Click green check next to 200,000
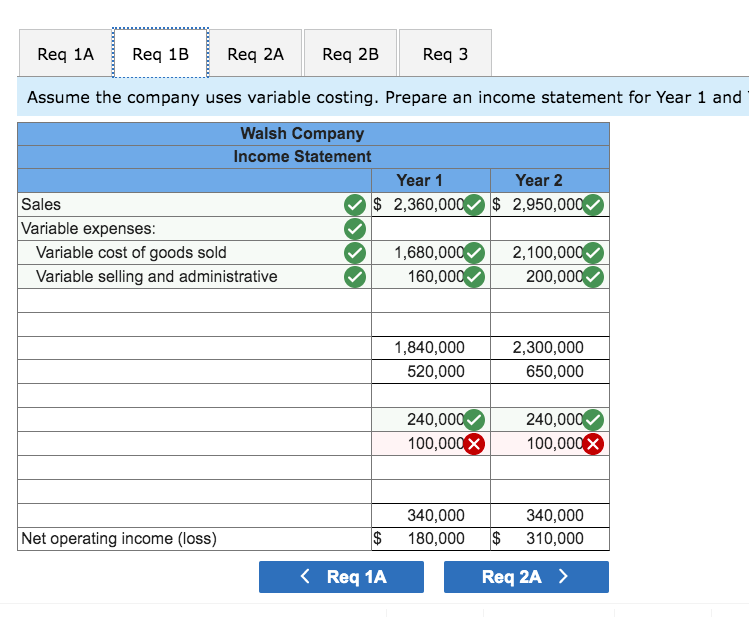Screen dimensions: 749x617 coord(593,277)
